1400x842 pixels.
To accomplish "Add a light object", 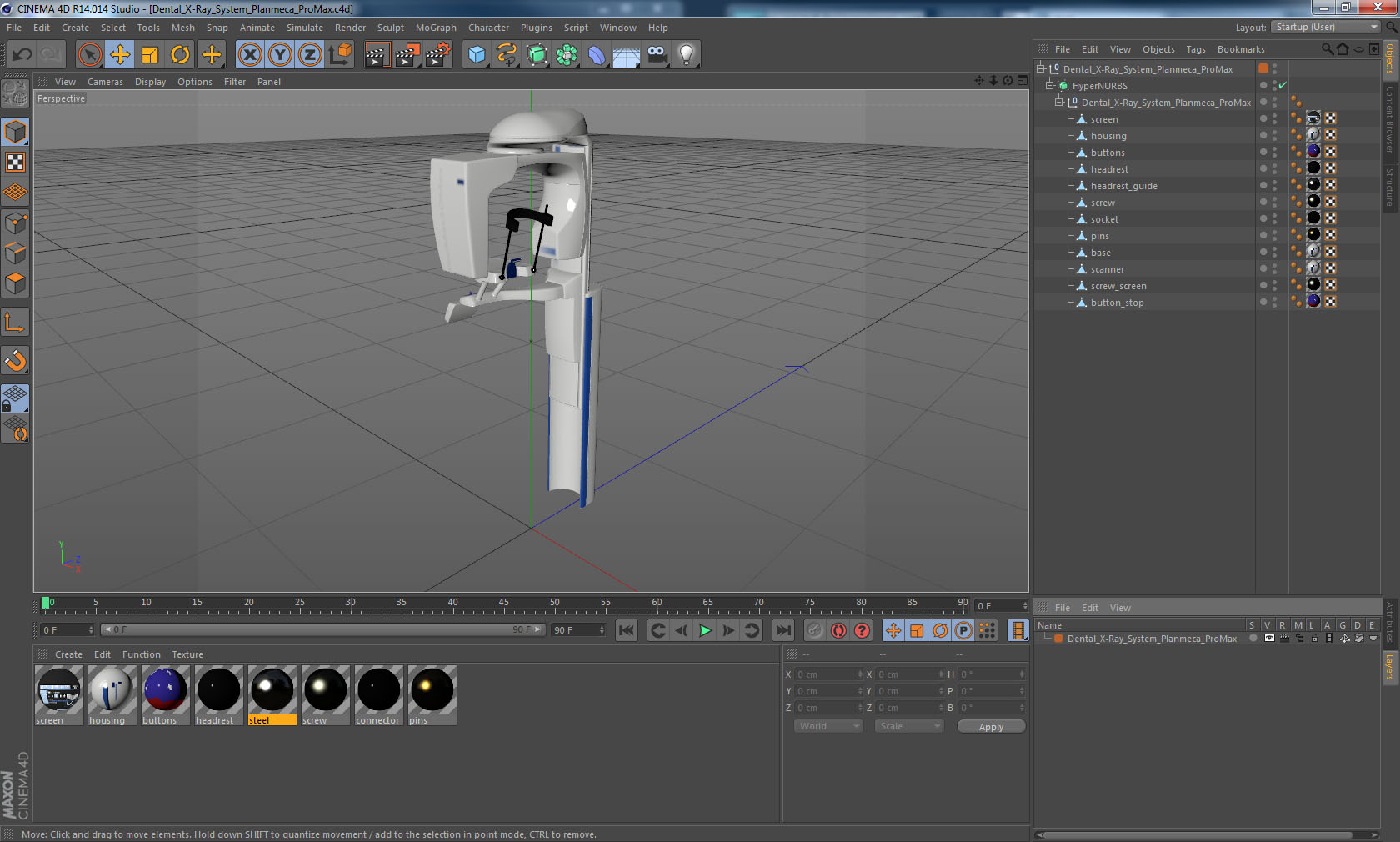I will pyautogui.click(x=687, y=55).
